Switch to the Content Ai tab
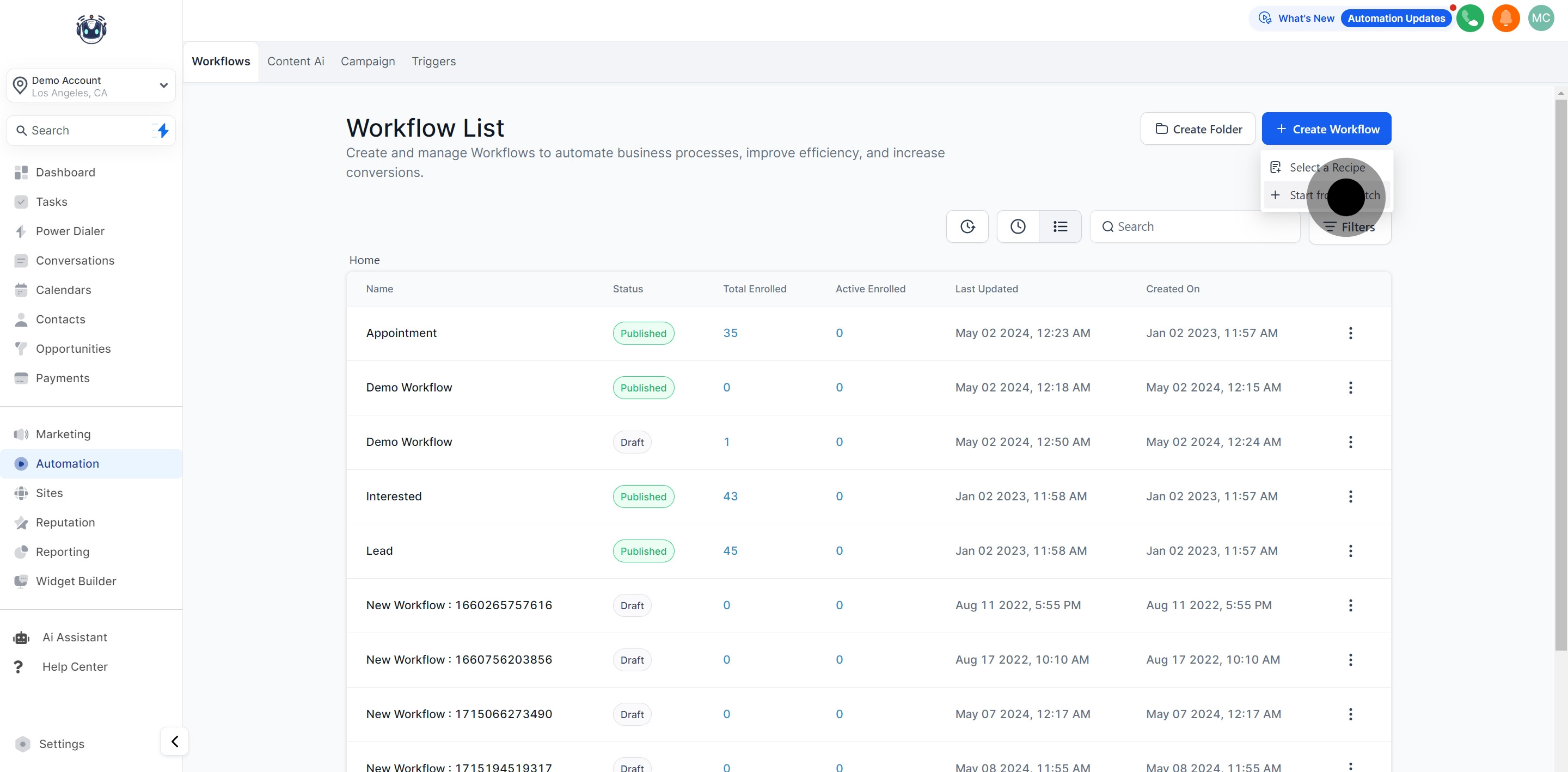 295,62
